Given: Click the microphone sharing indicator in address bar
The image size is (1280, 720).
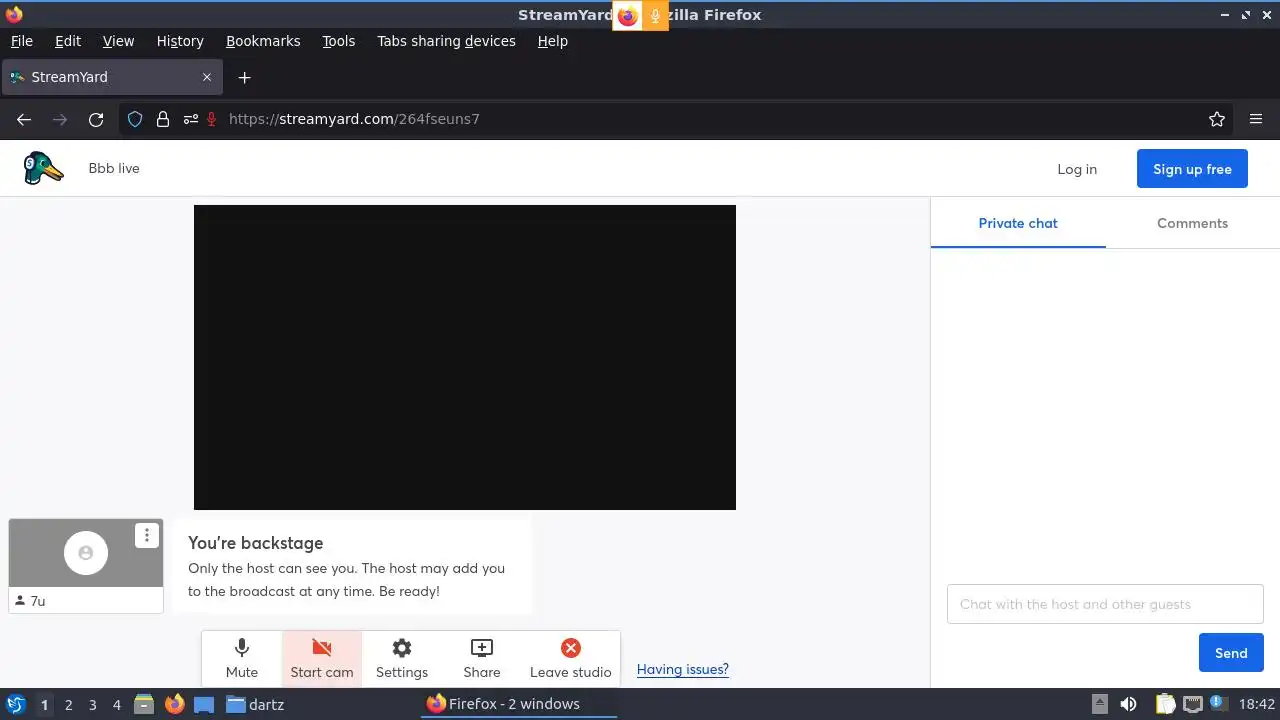Looking at the screenshot, I should coord(212,119).
